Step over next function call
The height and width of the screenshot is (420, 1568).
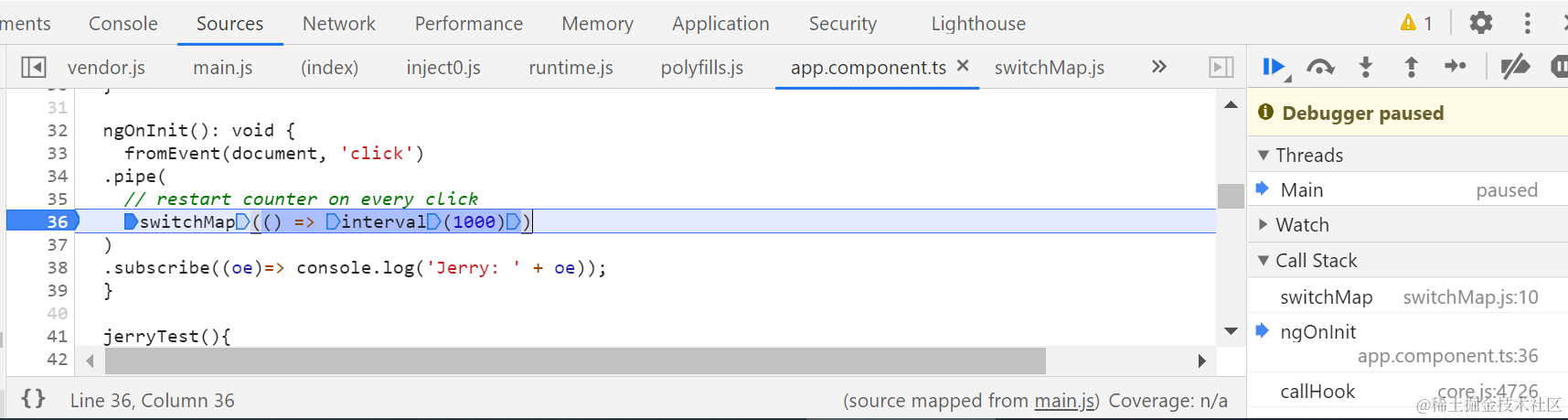coord(1320,67)
